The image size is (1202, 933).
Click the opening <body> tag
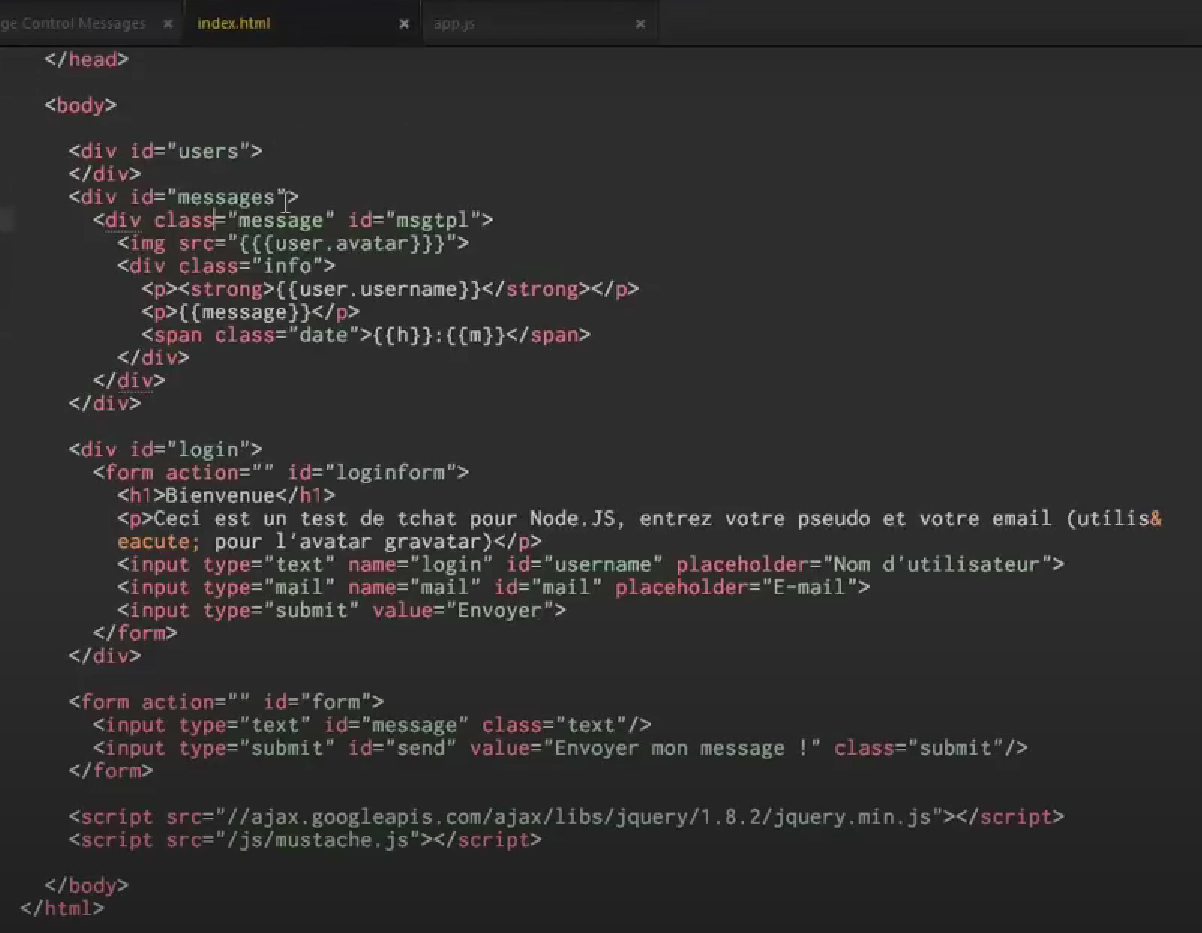pos(81,105)
